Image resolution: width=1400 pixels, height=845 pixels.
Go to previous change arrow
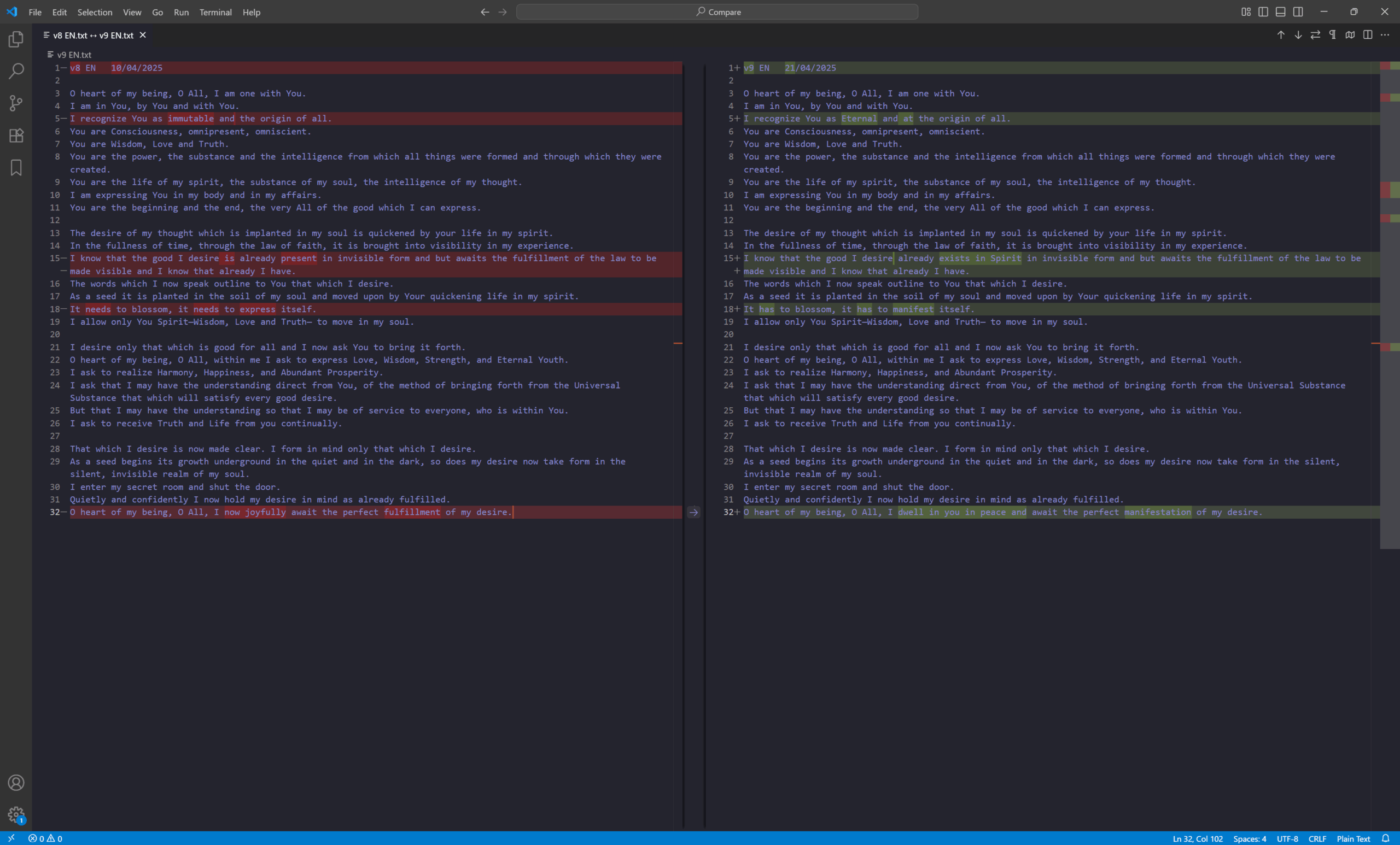pos(1281,35)
